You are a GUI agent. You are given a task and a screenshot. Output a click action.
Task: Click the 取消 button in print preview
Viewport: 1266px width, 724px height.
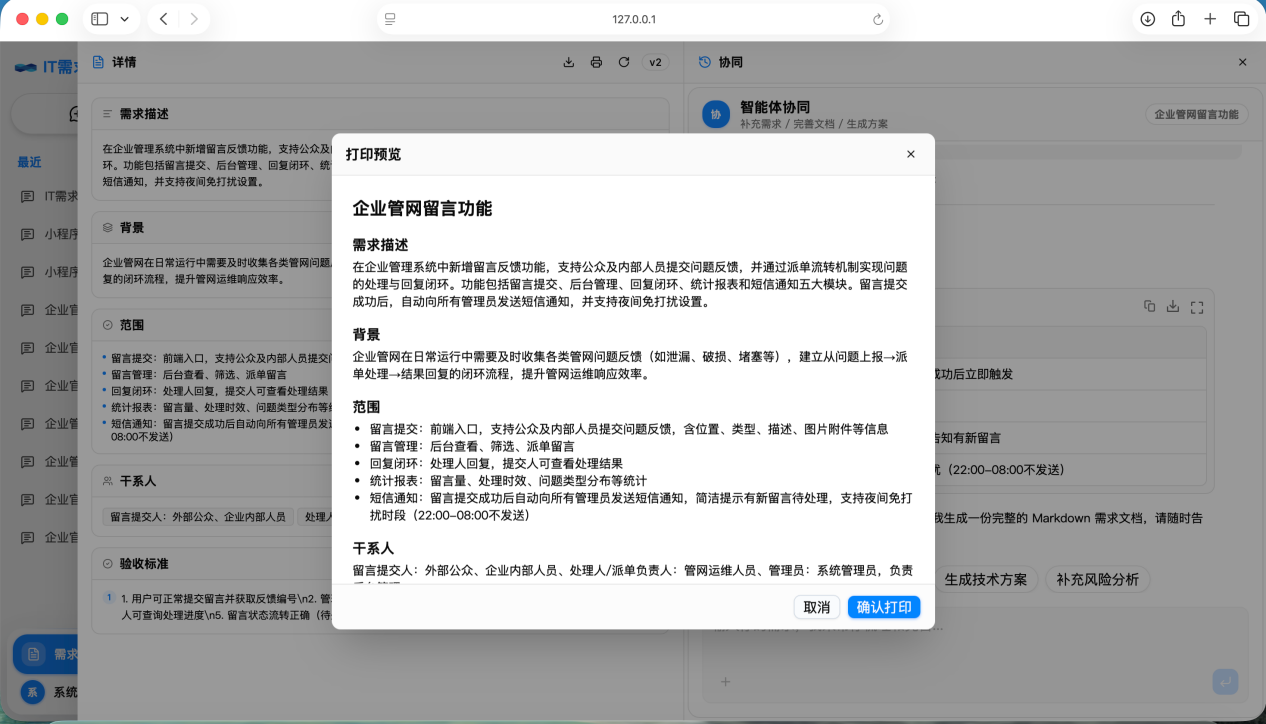(x=817, y=607)
